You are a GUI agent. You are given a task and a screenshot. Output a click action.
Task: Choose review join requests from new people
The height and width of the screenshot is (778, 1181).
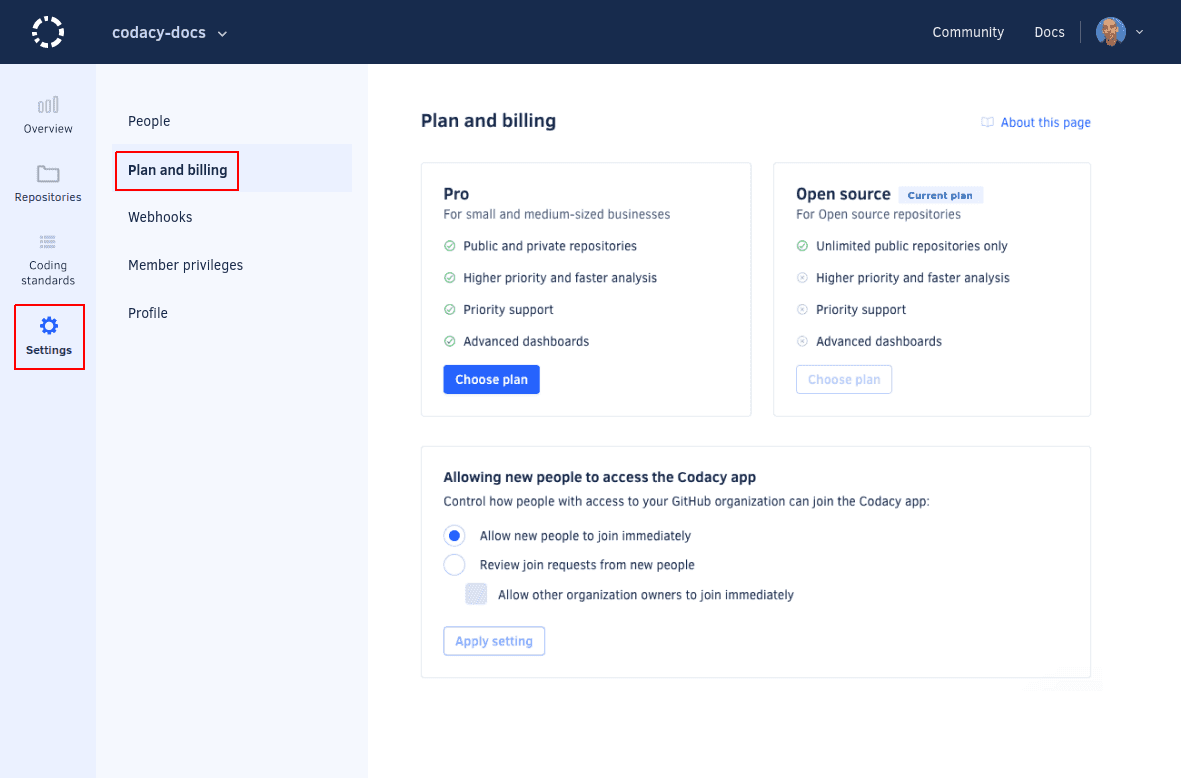tap(455, 564)
